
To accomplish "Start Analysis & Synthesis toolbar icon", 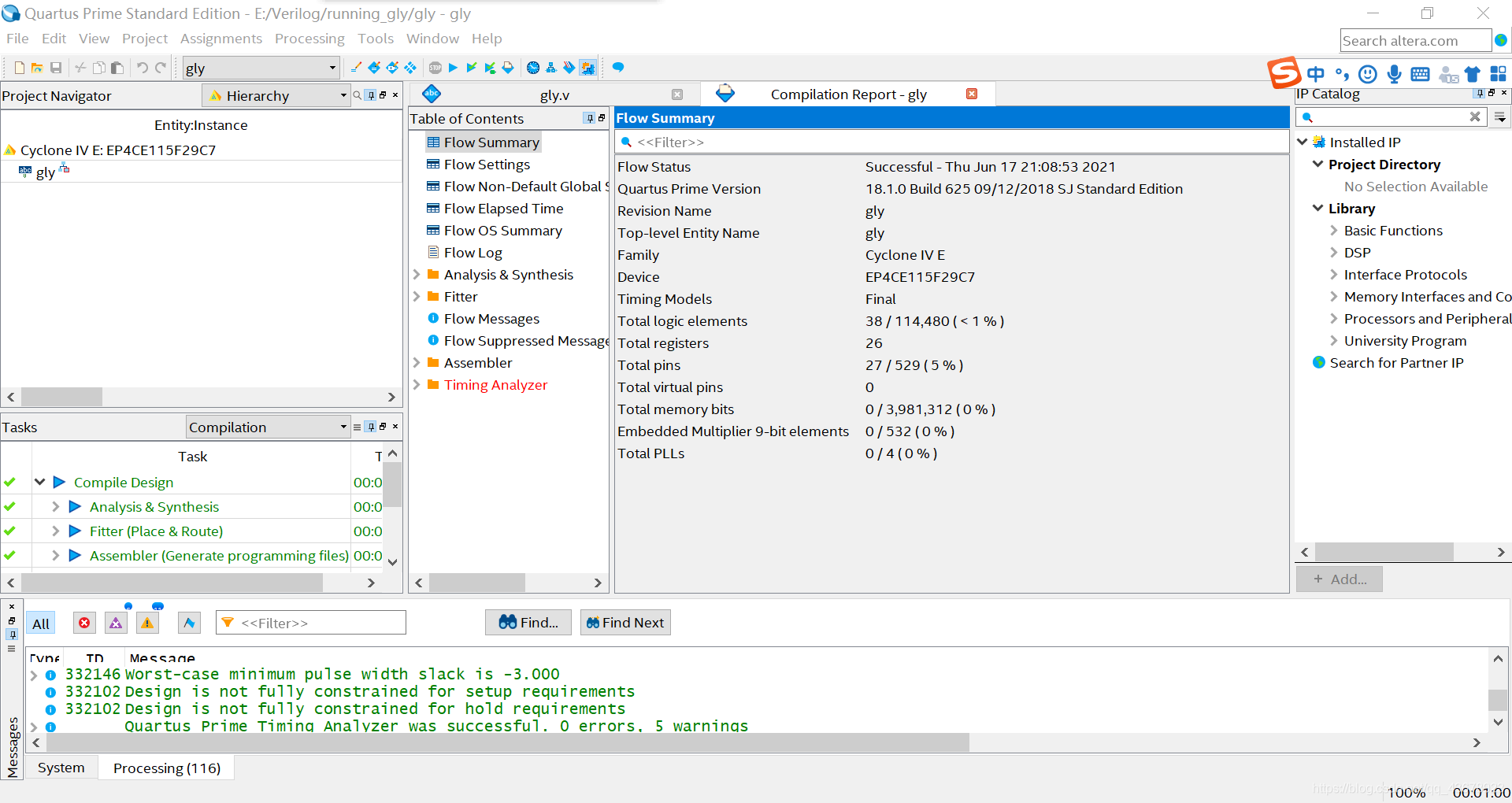I will 471,68.
